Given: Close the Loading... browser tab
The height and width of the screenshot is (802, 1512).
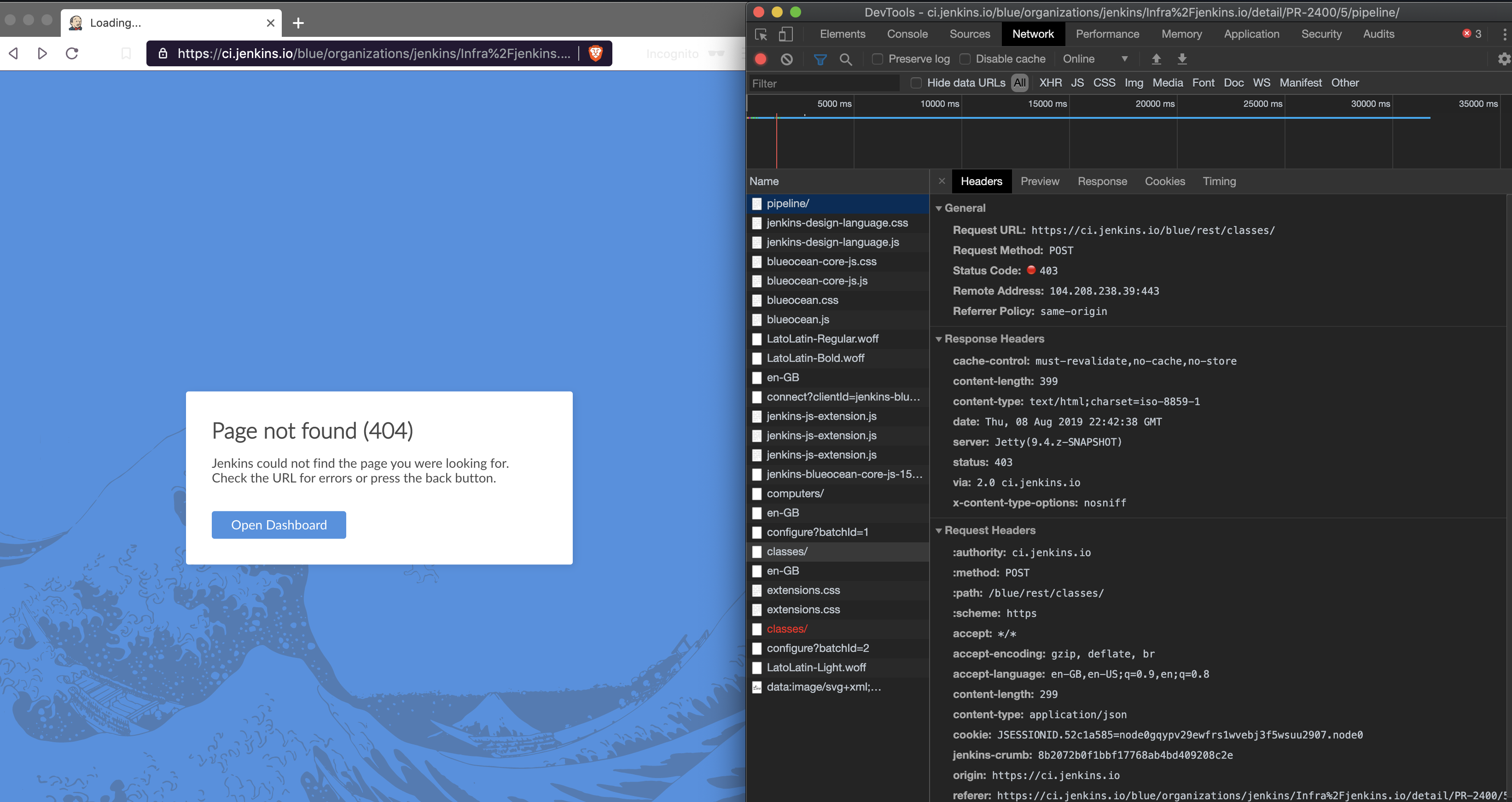Looking at the screenshot, I should tap(271, 23).
